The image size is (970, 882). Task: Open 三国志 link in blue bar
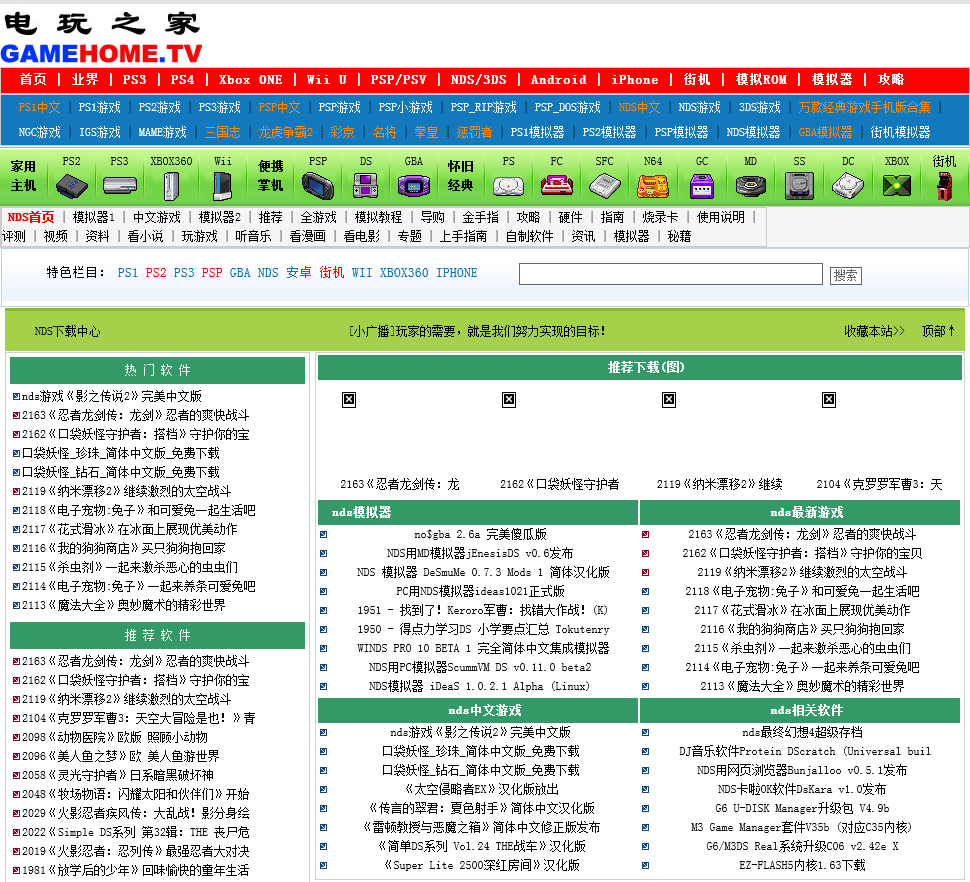coord(222,132)
